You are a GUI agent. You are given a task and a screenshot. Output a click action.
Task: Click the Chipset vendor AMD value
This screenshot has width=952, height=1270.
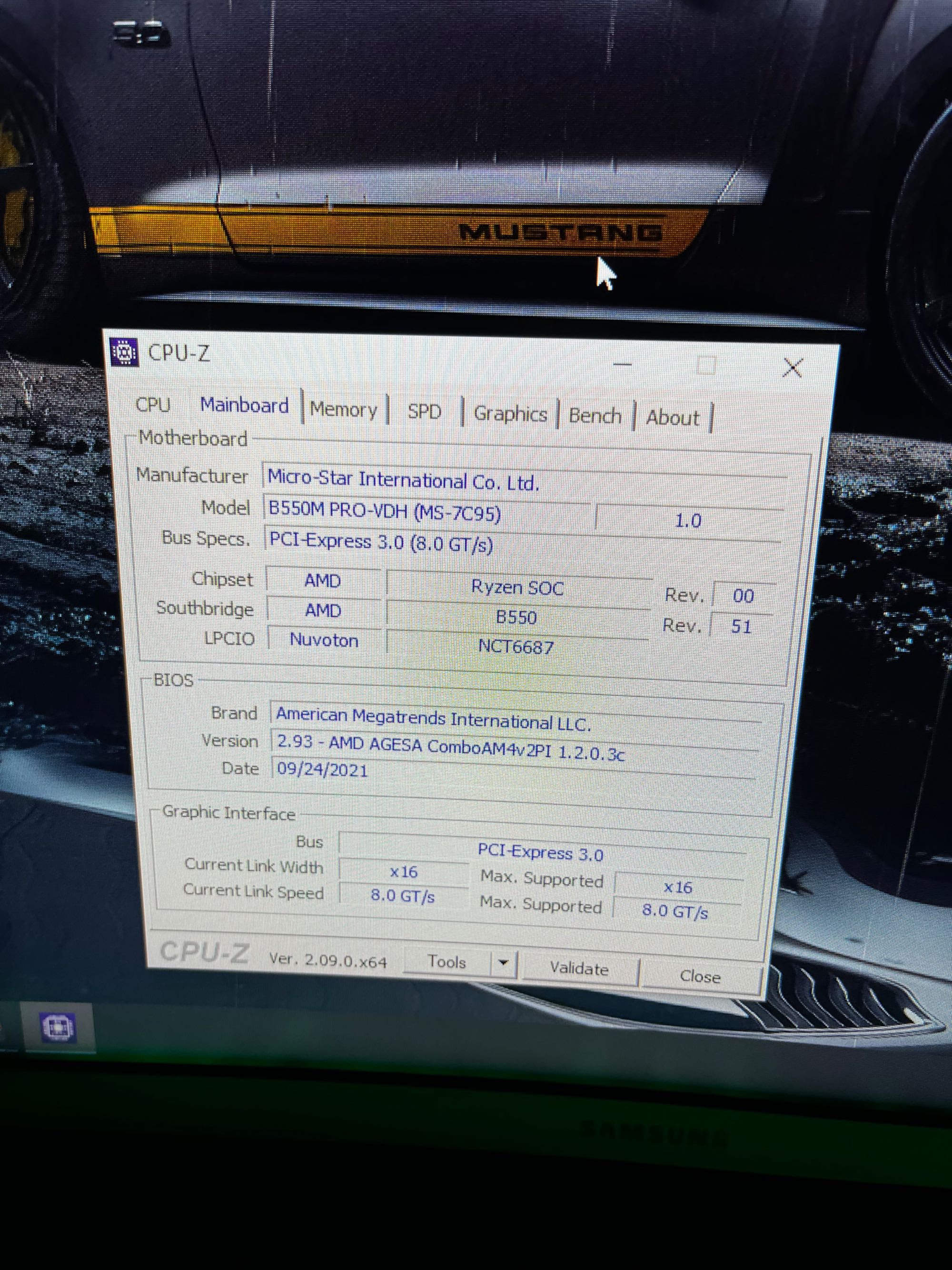323,580
